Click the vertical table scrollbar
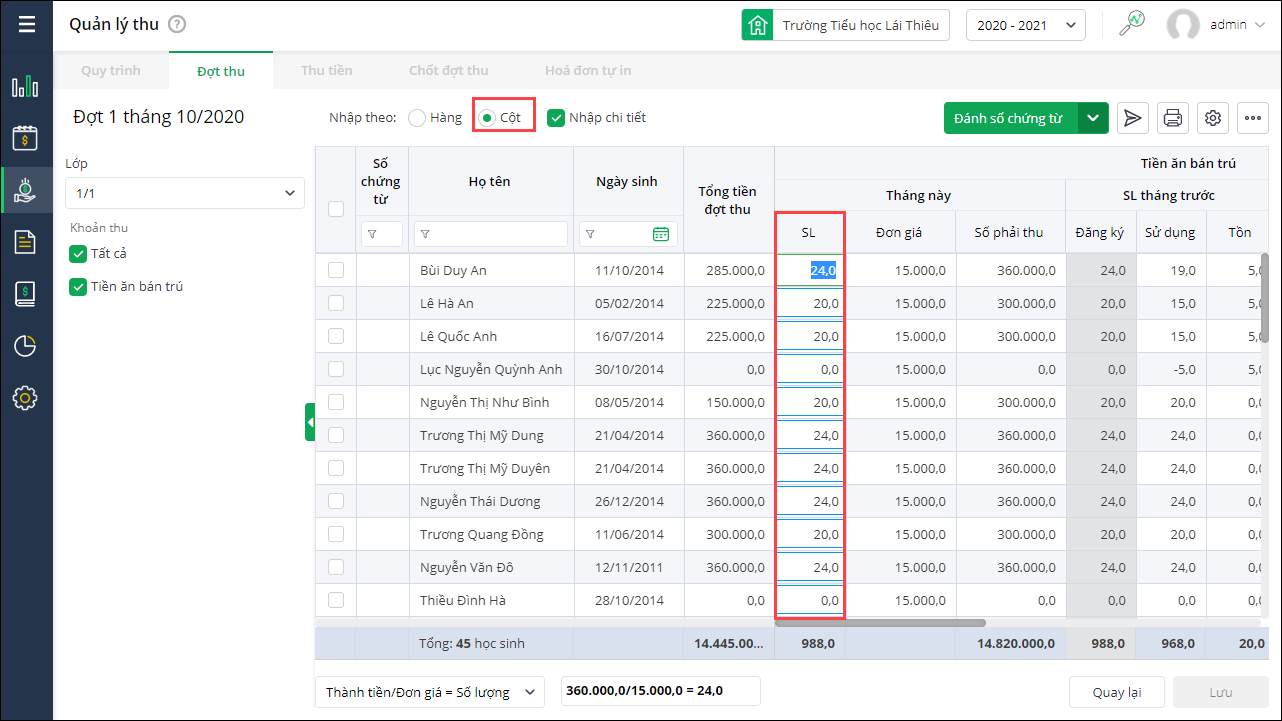Viewport: 1282px width, 721px height. click(1265, 298)
